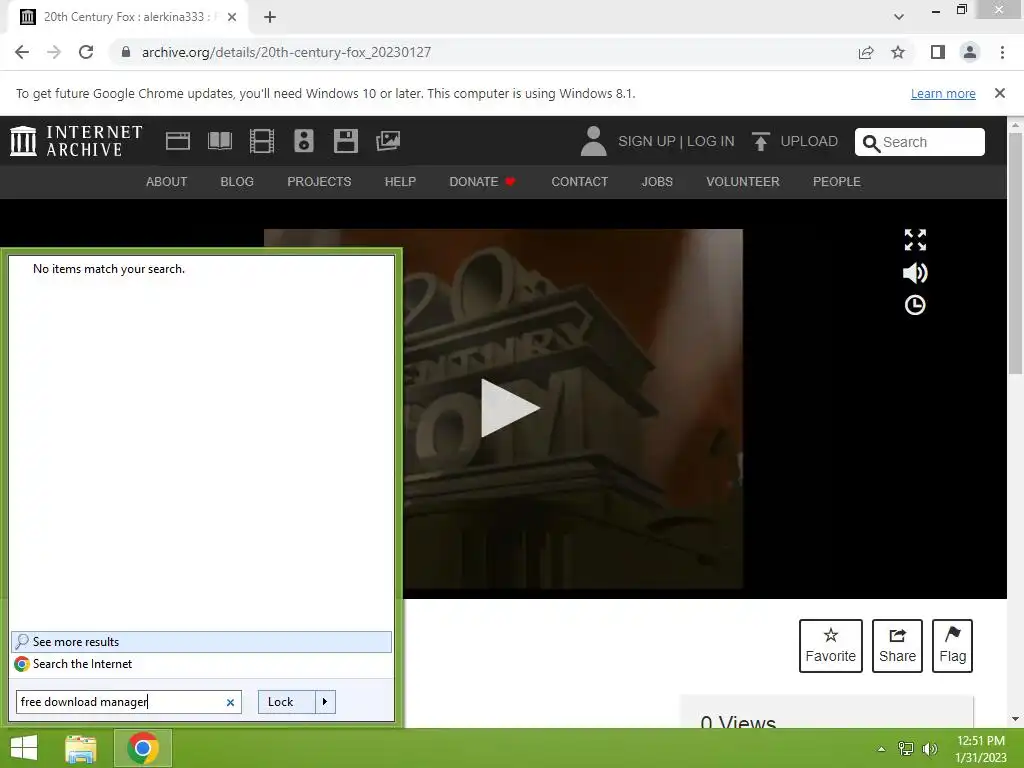Viewport: 1024px width, 768px height.
Task: Enter fullscreen with the expand arrows icon
Action: coord(915,240)
